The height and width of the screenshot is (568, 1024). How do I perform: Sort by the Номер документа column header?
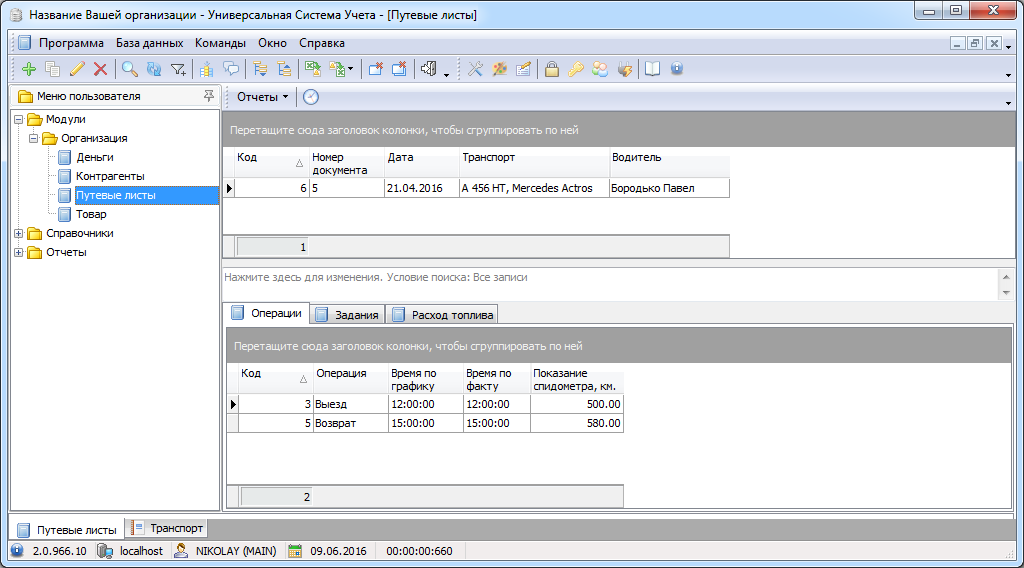[x=347, y=163]
